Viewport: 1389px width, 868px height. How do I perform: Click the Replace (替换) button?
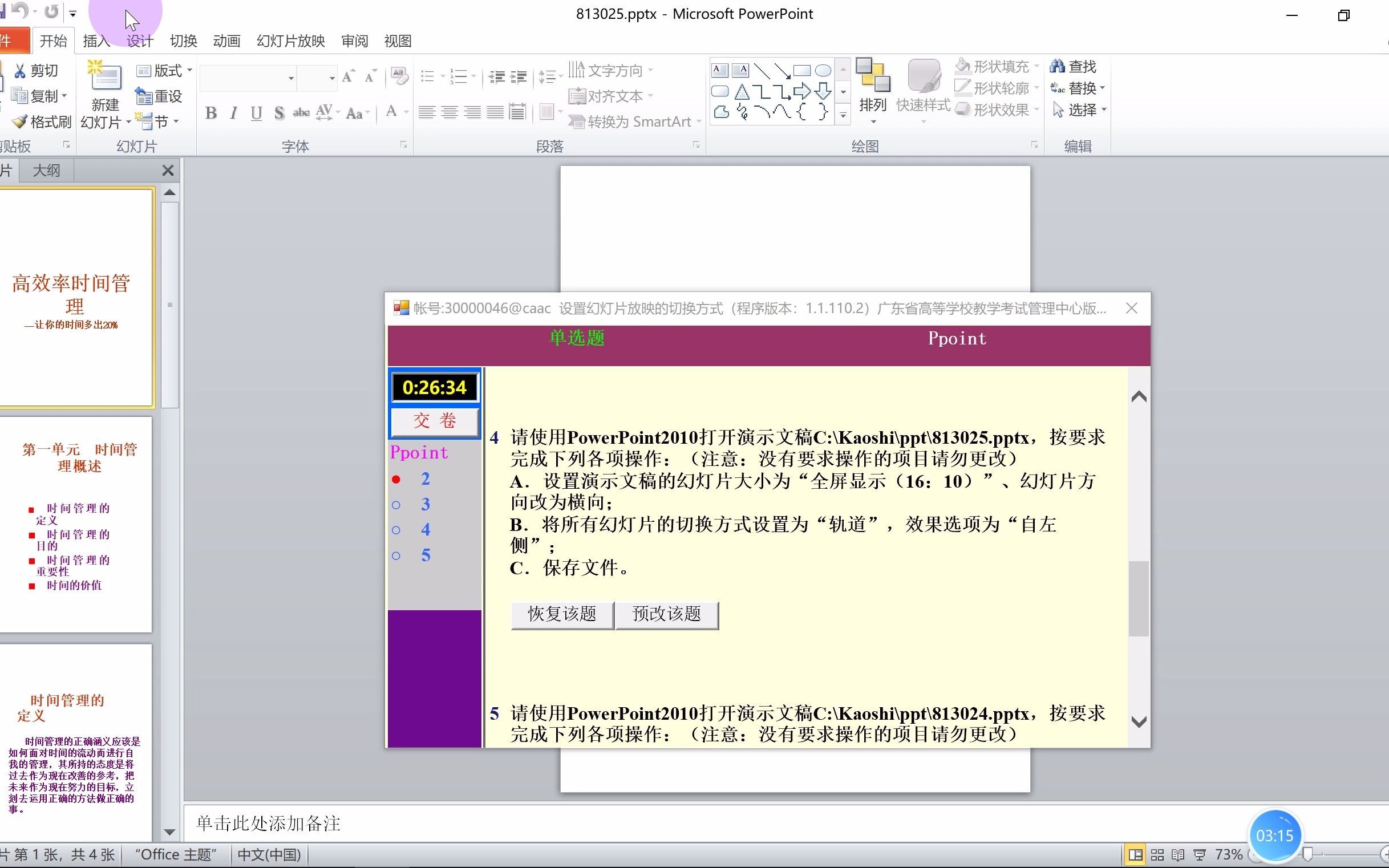[x=1077, y=88]
